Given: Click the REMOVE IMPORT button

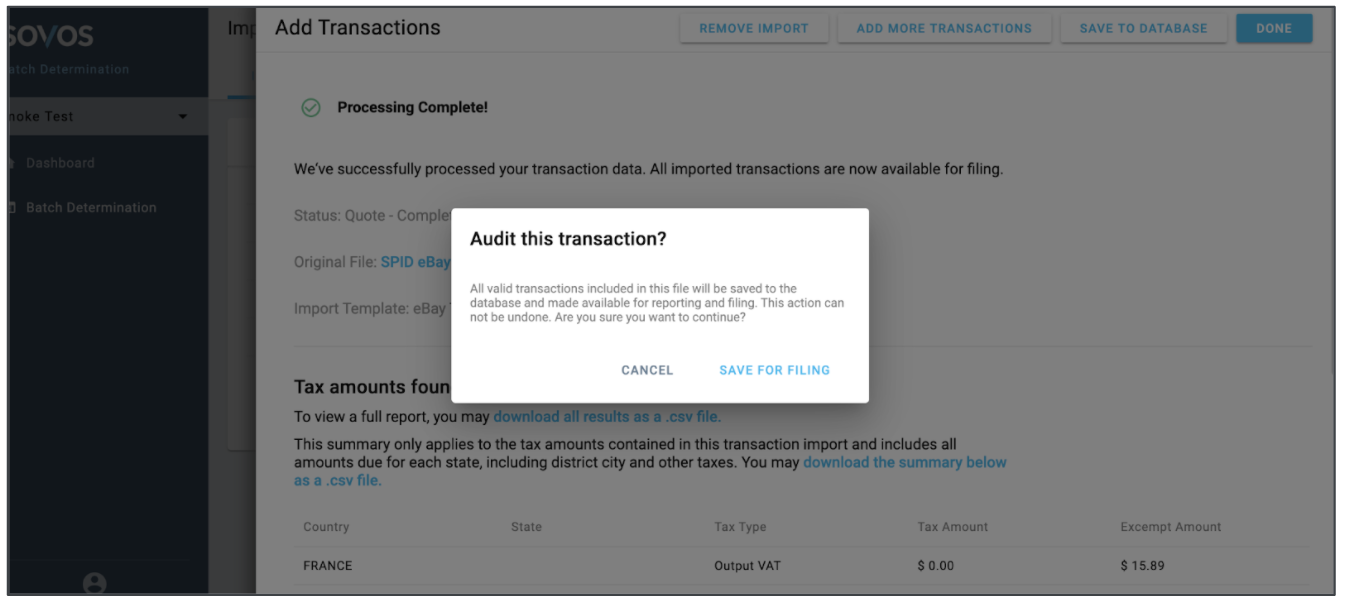Looking at the screenshot, I should 753,29.
